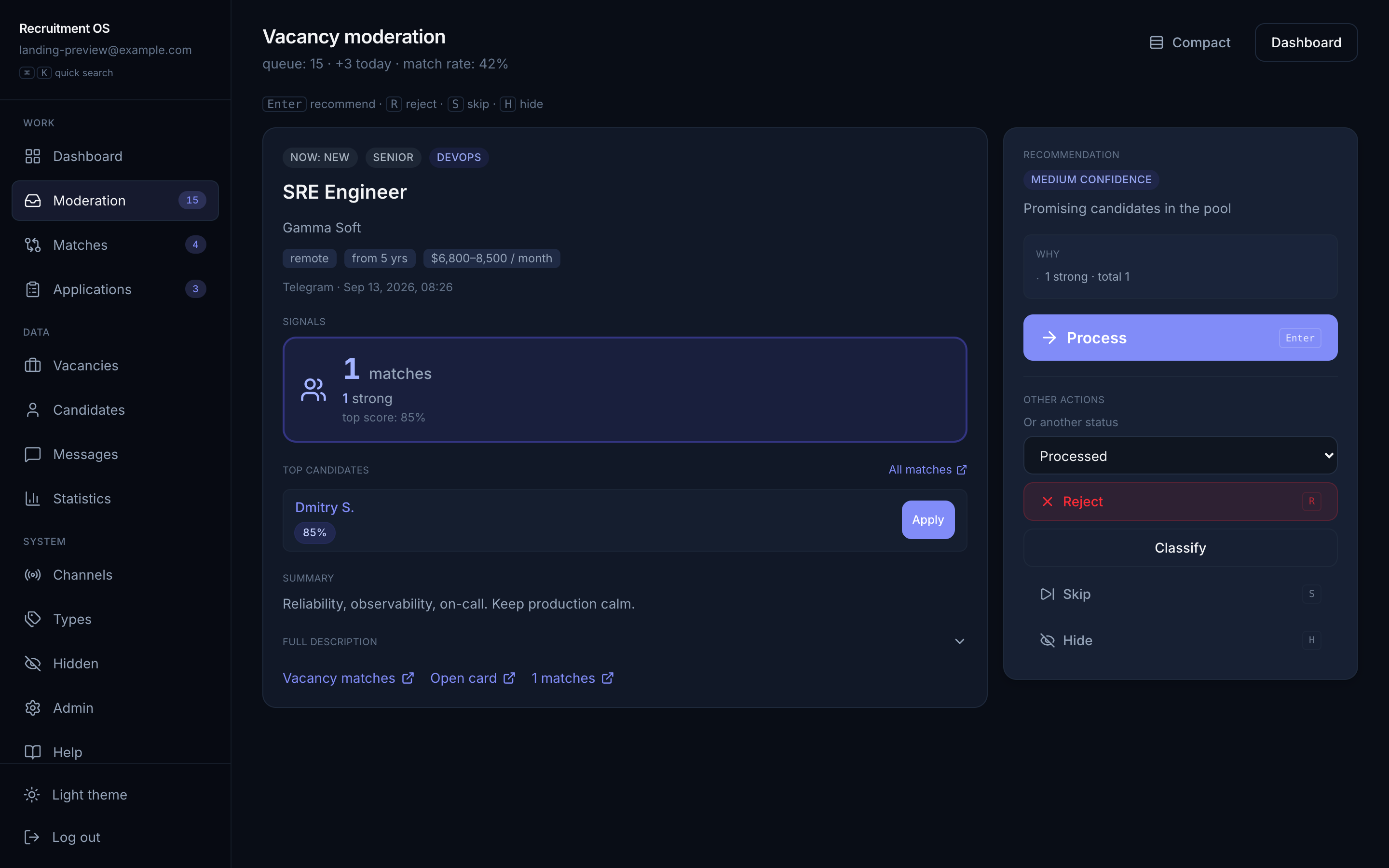Toggle Compact view mode
The image size is (1389, 868).
(x=1190, y=42)
